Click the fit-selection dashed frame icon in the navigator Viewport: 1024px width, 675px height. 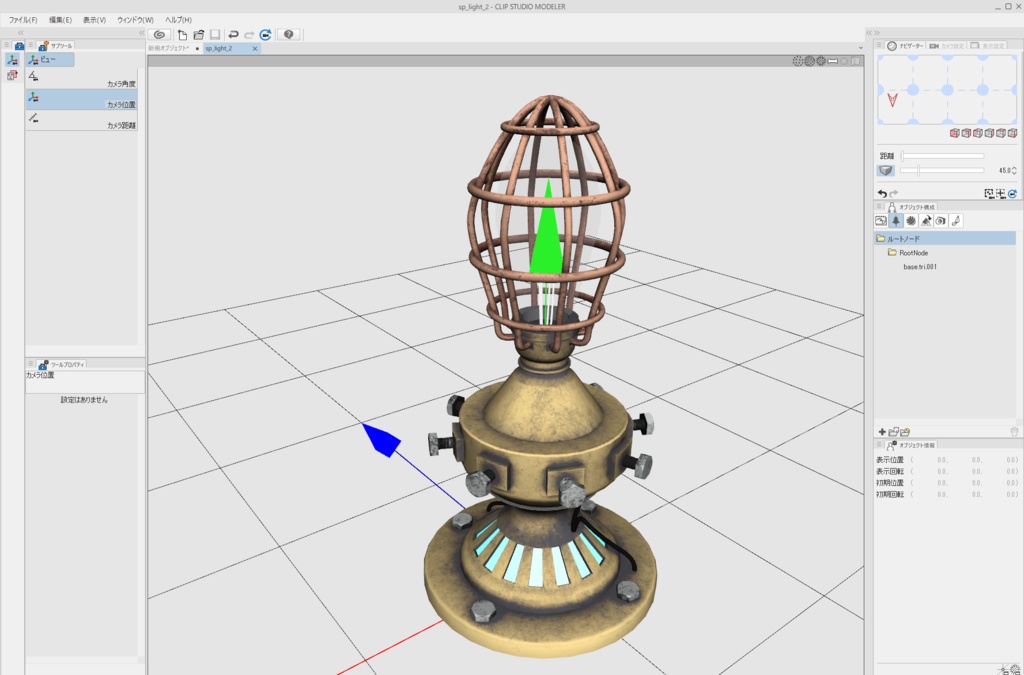pos(989,194)
